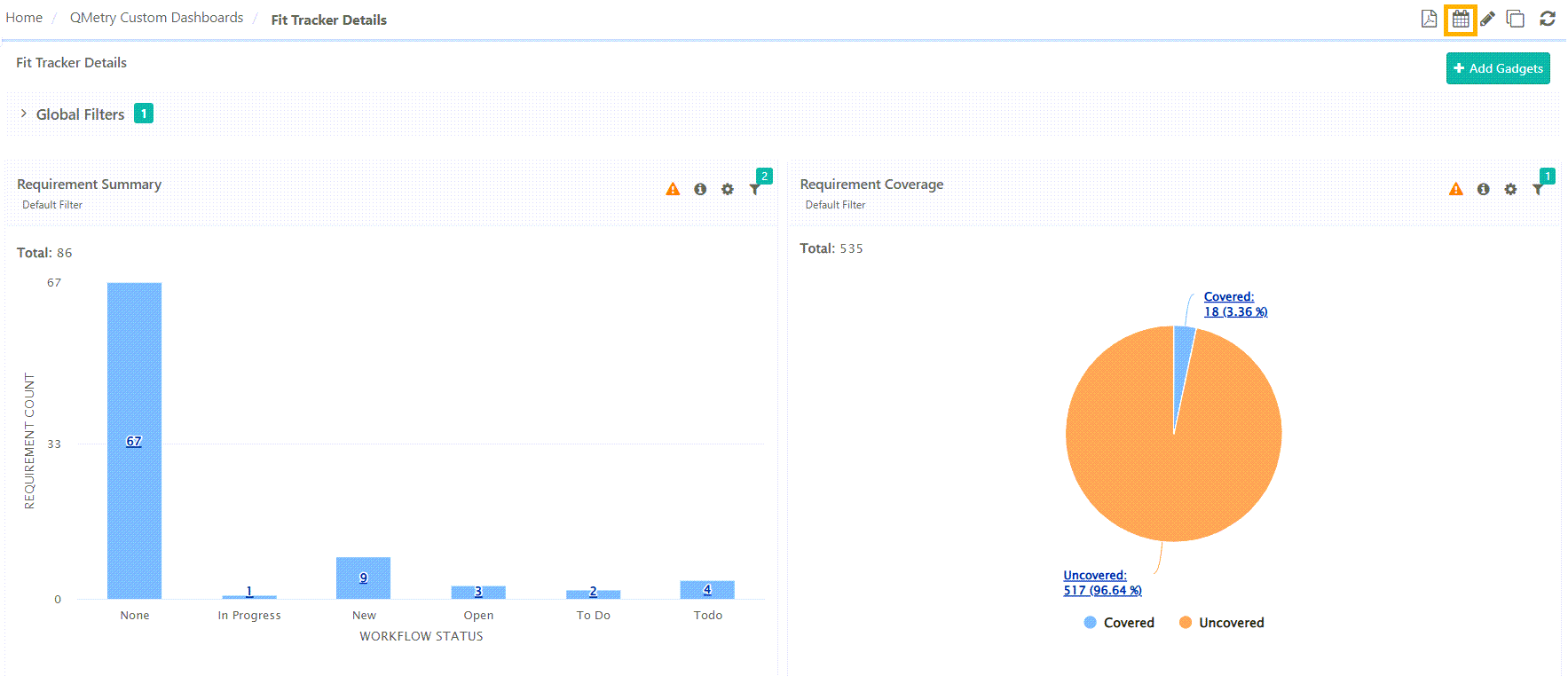Click Fit Tracker Details breadcrumb text
This screenshot has width=1568, height=676.
(328, 20)
